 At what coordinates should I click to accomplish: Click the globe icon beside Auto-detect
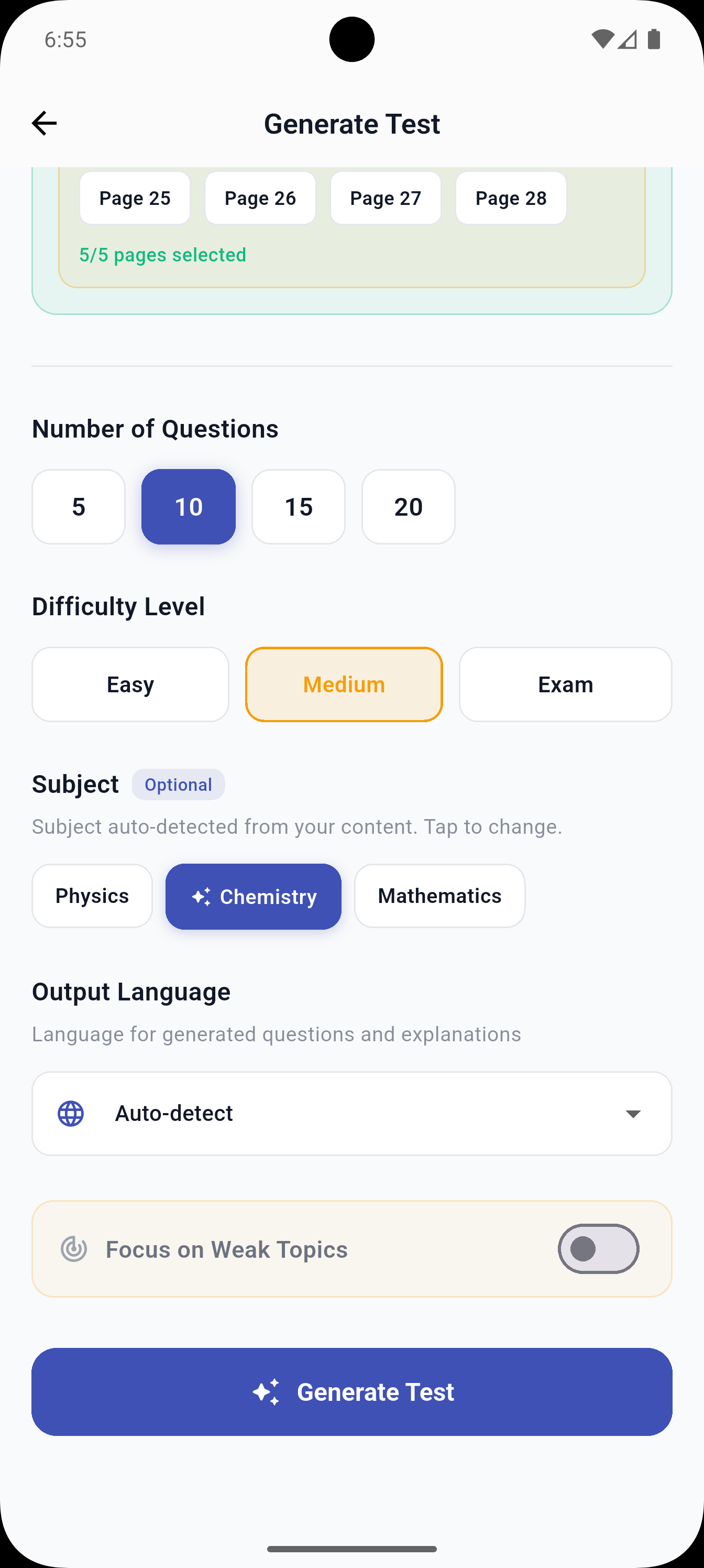click(70, 1113)
